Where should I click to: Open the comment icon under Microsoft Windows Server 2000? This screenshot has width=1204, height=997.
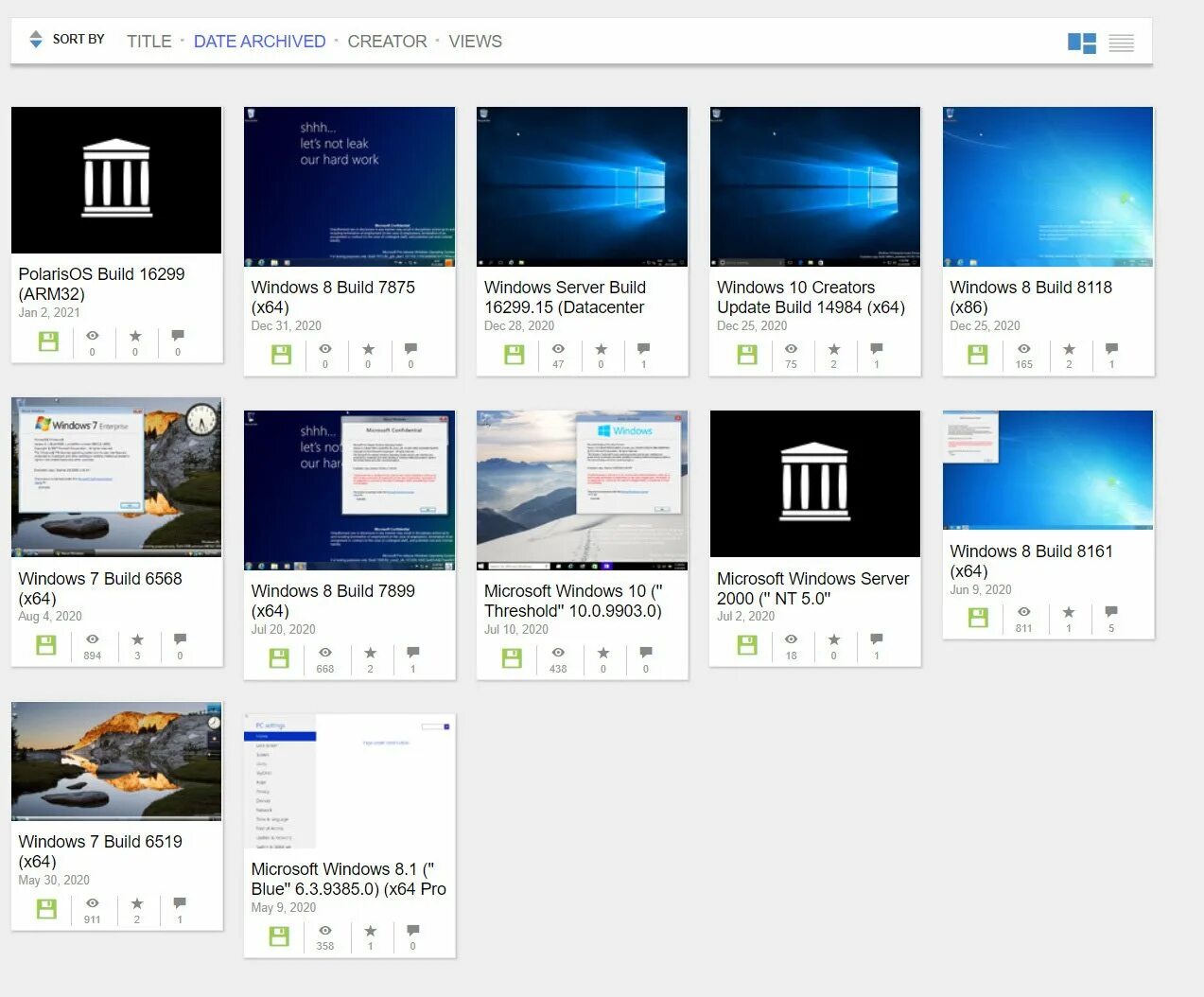(876, 642)
